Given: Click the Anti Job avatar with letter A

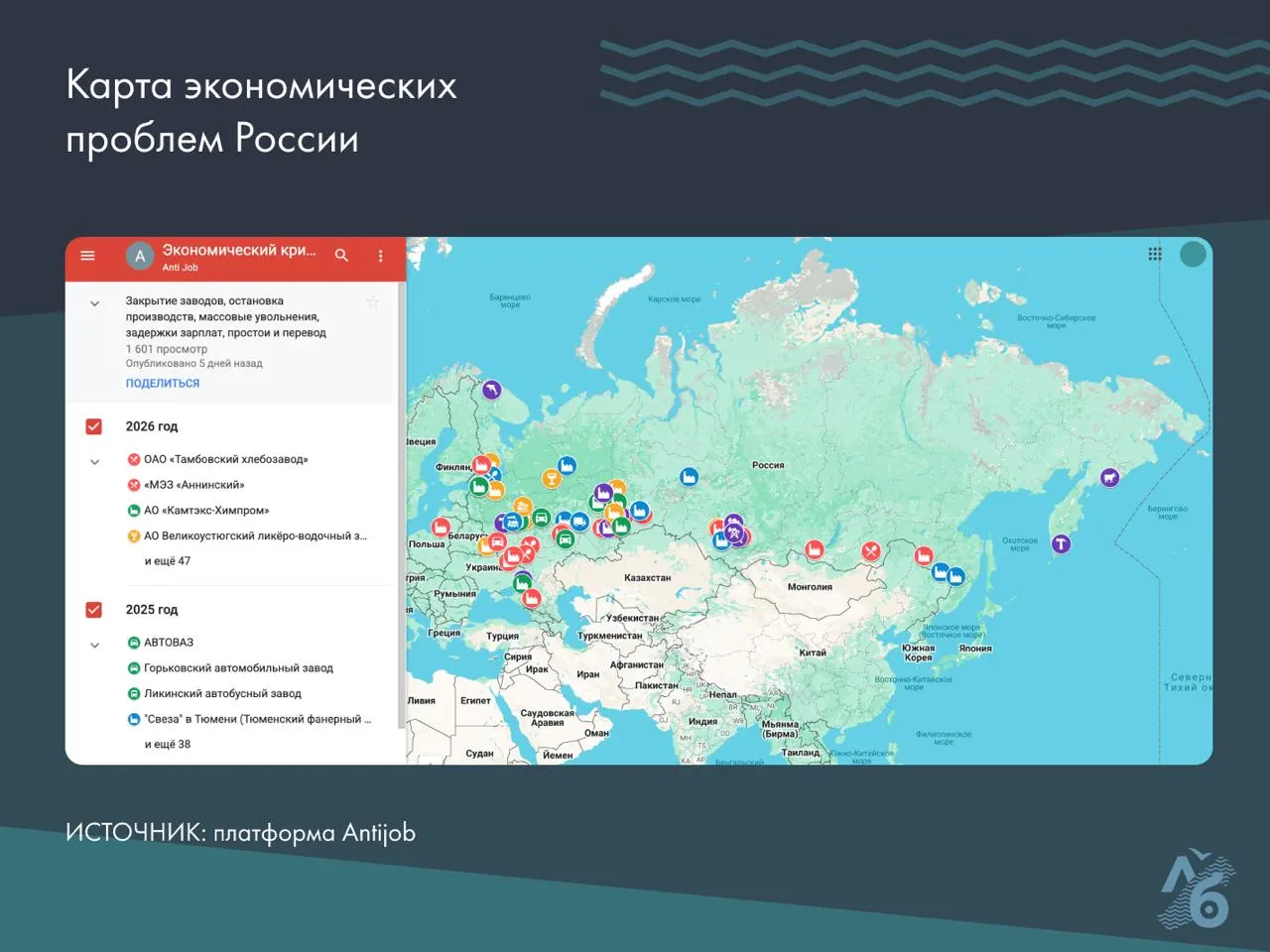Looking at the screenshot, I should (140, 256).
